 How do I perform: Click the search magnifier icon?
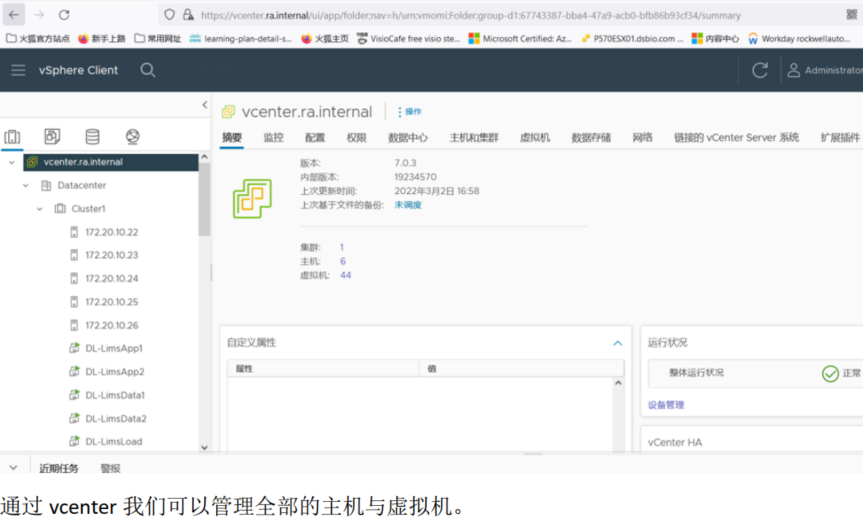(x=148, y=70)
